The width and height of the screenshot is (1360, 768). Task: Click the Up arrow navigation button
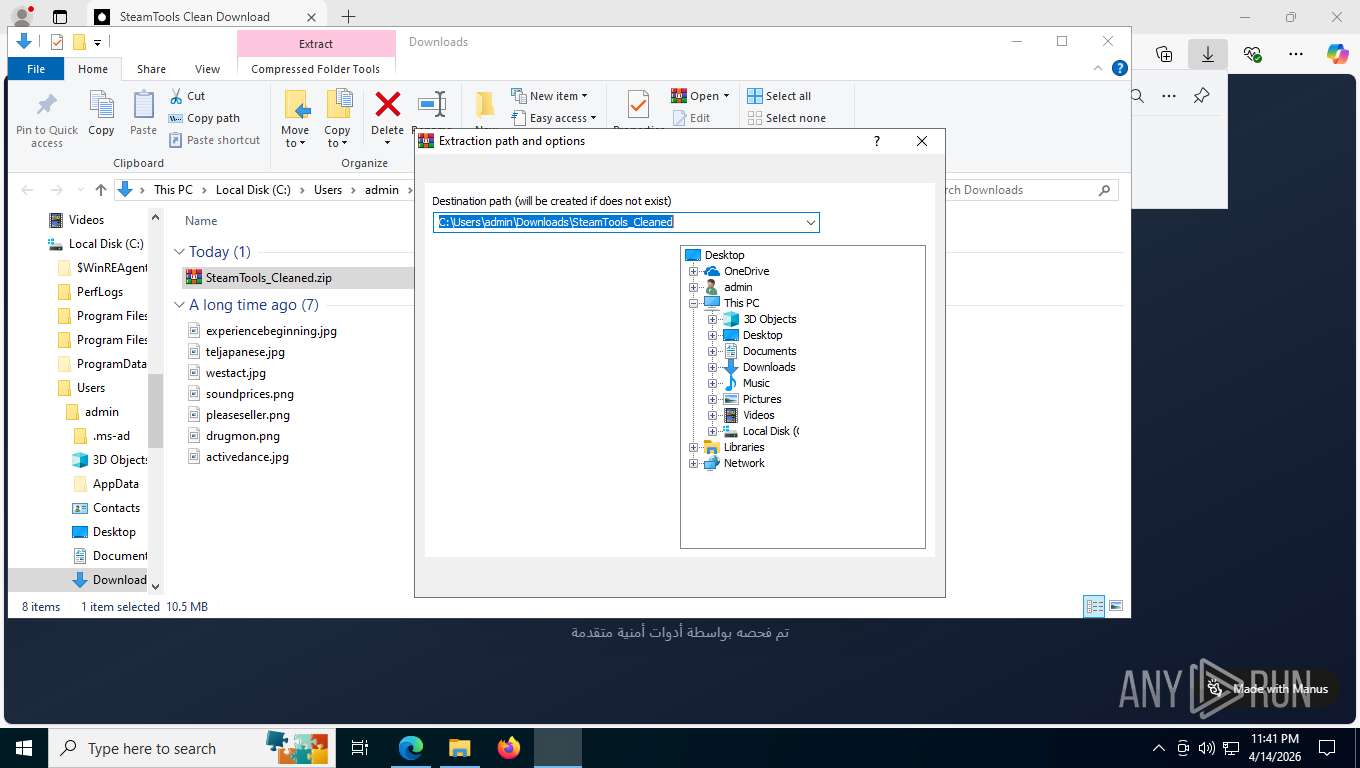101,190
